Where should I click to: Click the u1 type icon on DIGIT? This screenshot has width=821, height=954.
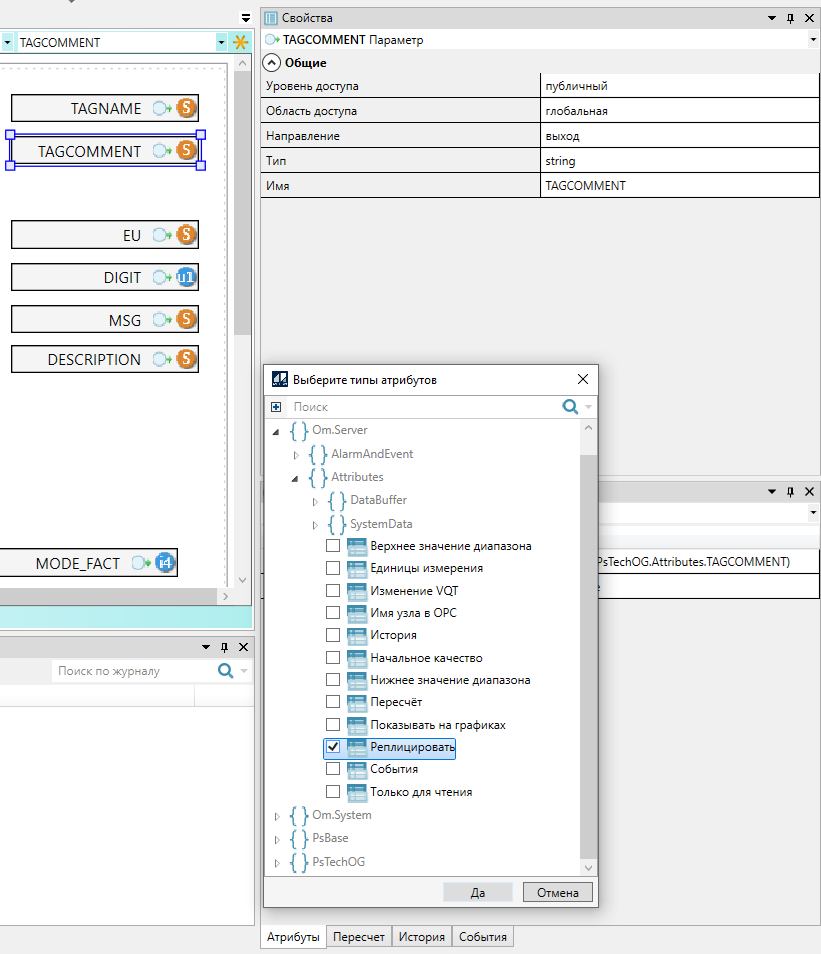[x=186, y=277]
